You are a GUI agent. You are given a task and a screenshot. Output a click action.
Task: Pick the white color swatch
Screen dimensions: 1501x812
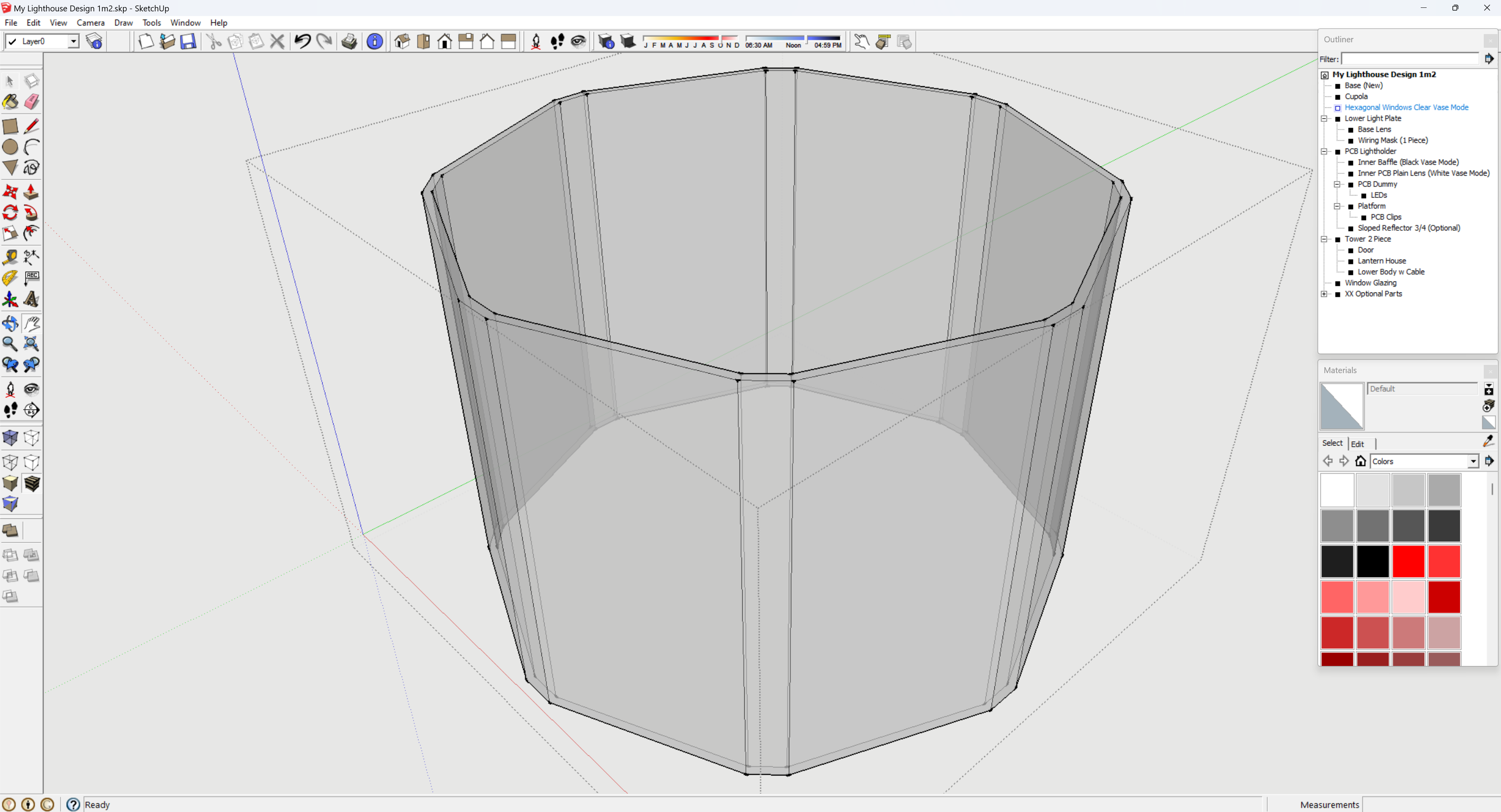coord(1337,490)
